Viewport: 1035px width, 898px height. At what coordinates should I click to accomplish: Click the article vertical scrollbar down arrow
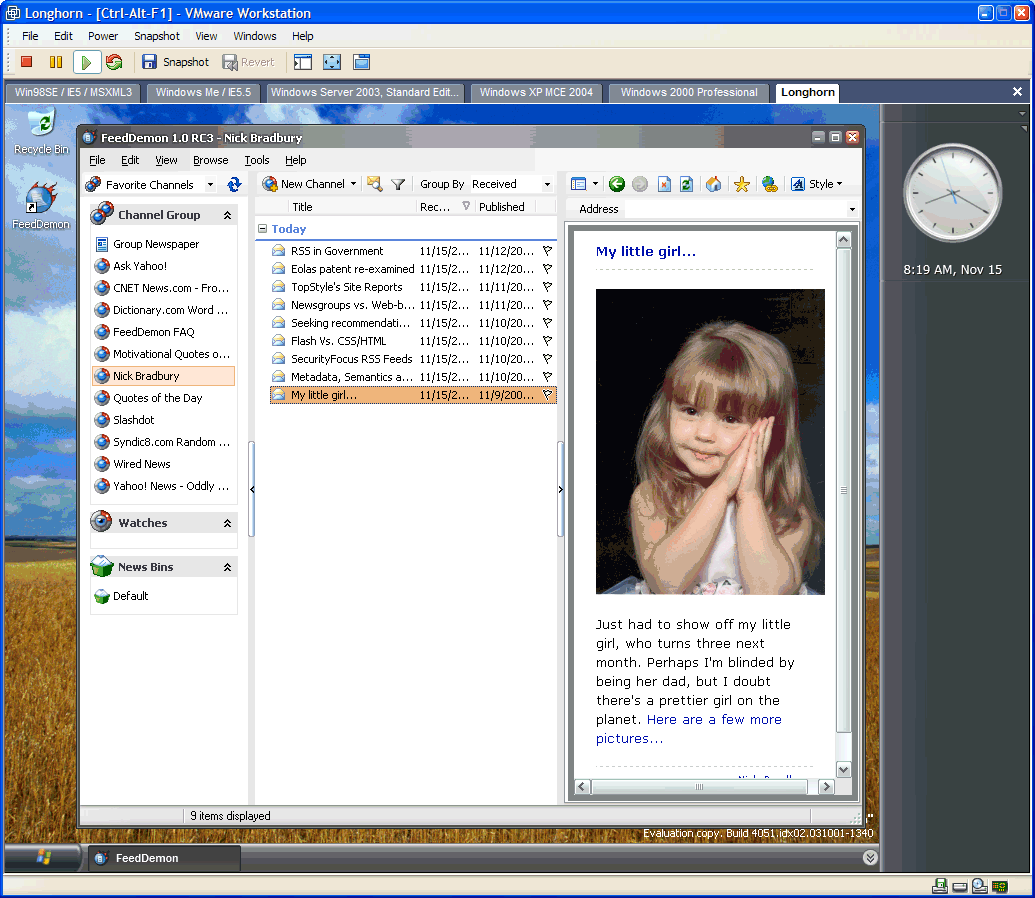click(x=844, y=770)
